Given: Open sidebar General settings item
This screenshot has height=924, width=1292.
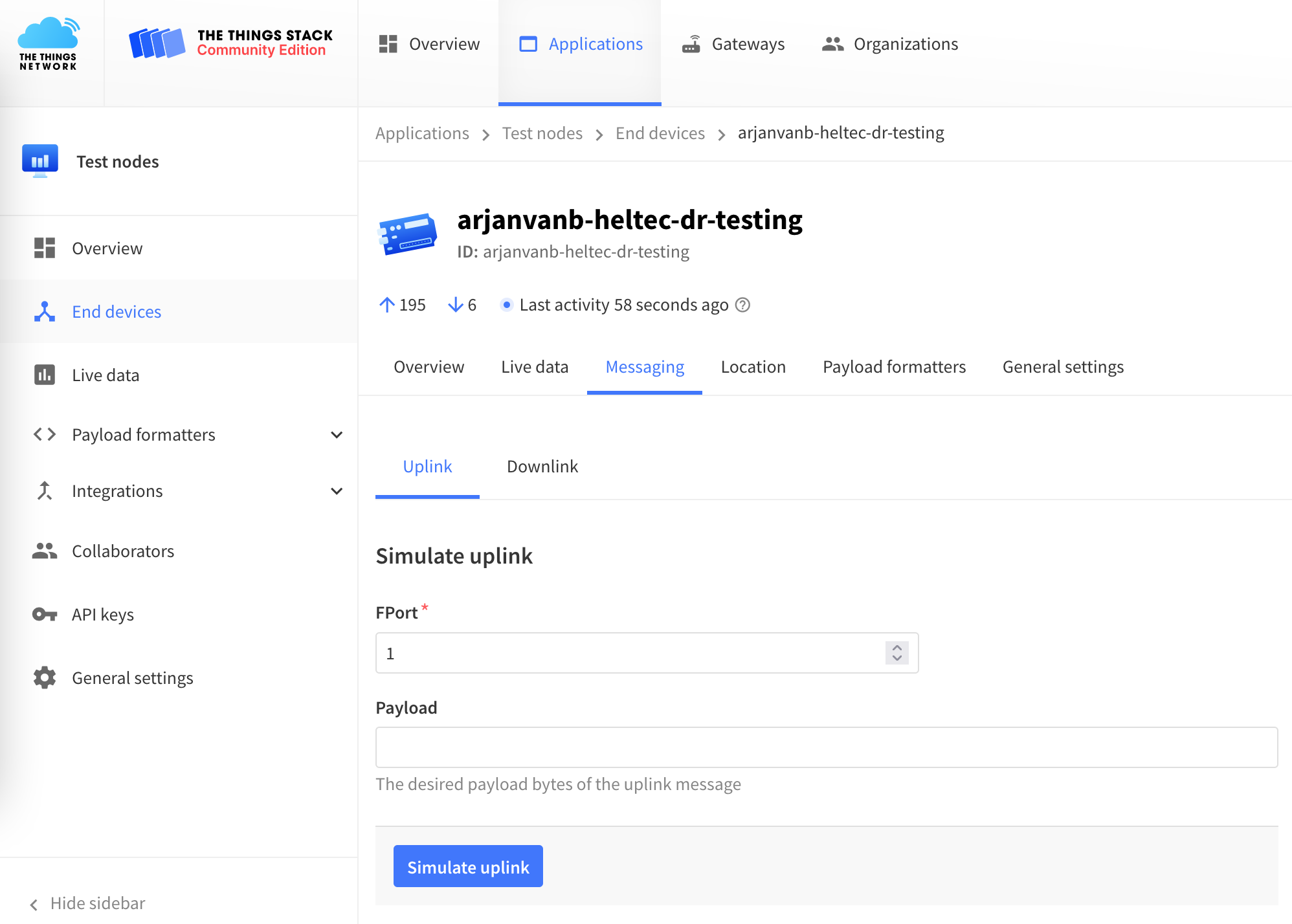Looking at the screenshot, I should (x=179, y=678).
